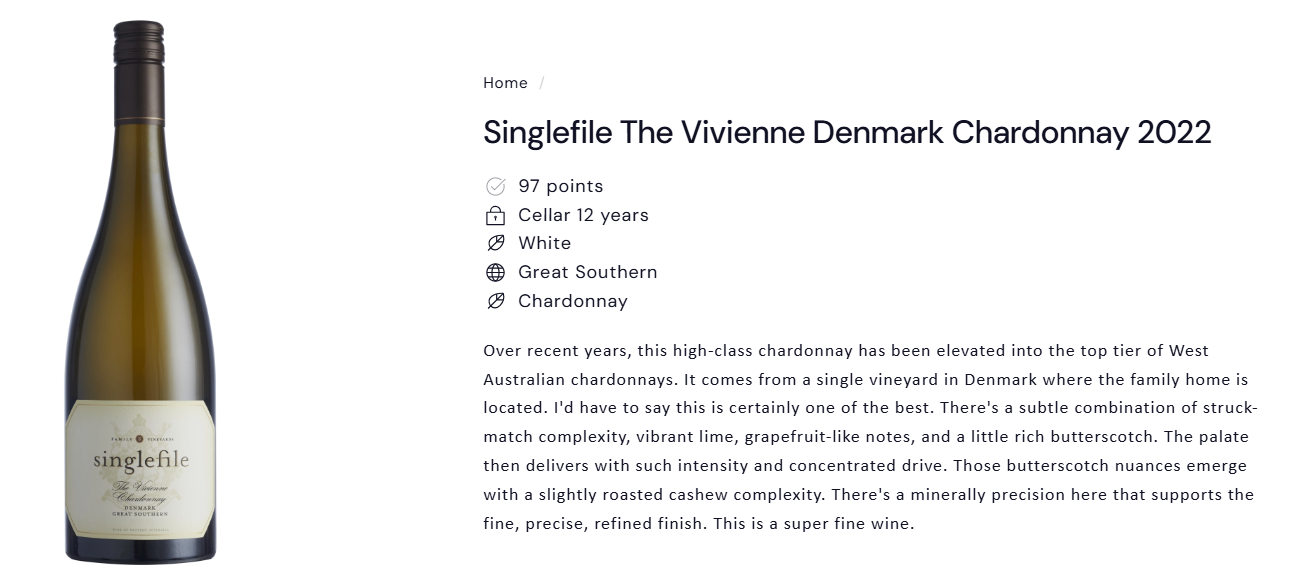Image resolution: width=1308 pixels, height=585 pixels.
Task: Click the White wine type label
Action: click(x=544, y=243)
